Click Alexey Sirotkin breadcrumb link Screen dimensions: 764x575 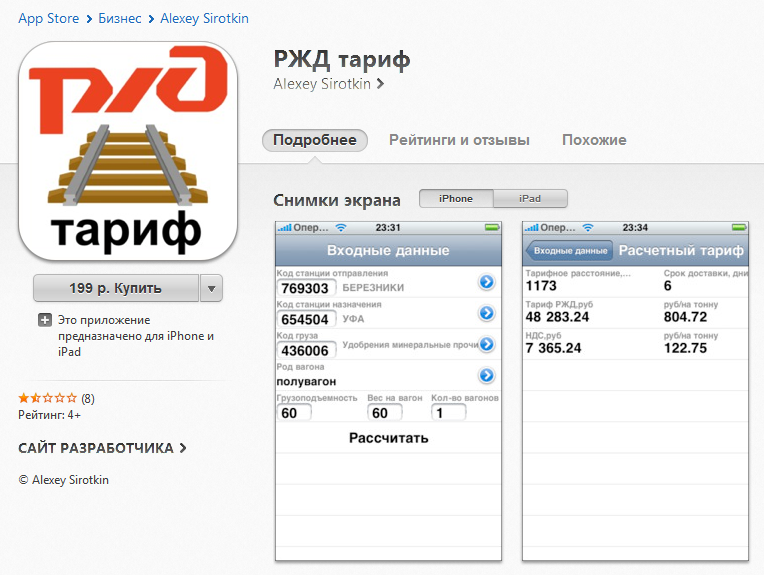click(x=205, y=19)
